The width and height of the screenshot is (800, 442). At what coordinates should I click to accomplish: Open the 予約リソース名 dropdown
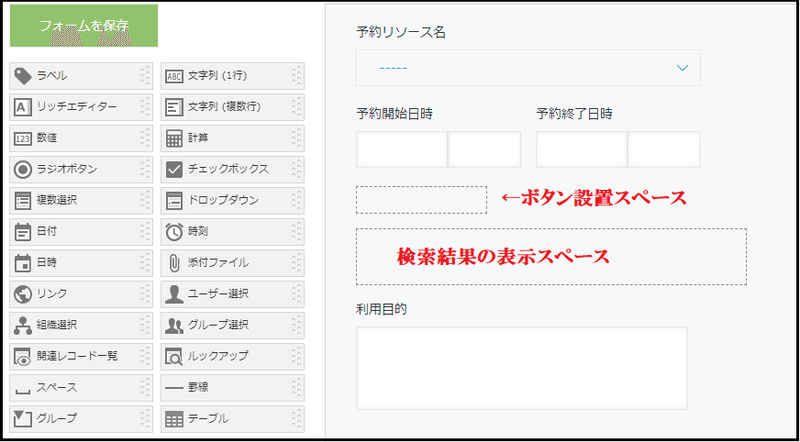[528, 67]
